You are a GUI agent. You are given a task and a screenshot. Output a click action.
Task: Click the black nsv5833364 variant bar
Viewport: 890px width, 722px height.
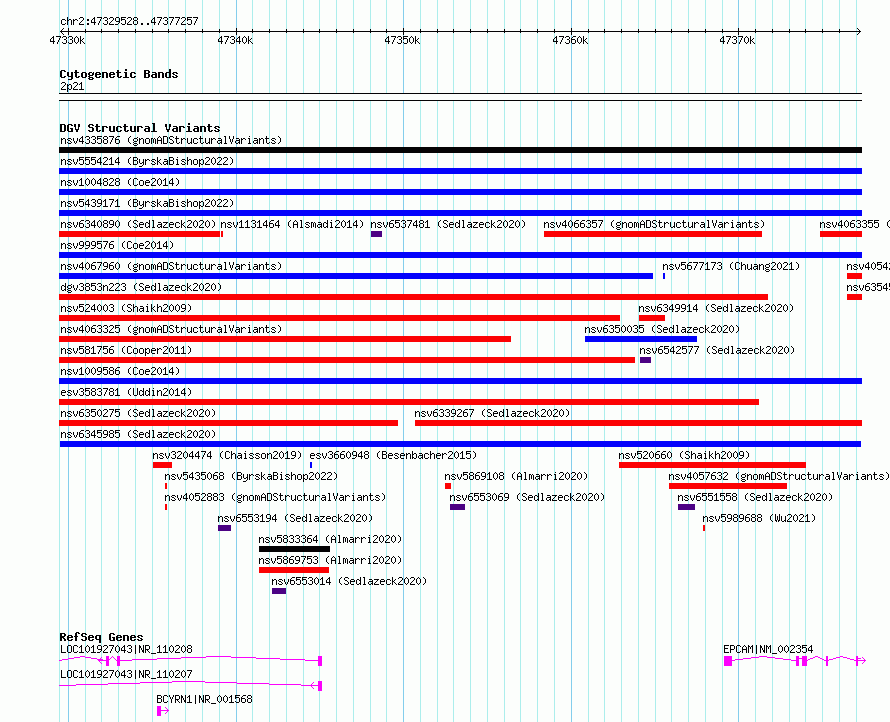[x=294, y=549]
